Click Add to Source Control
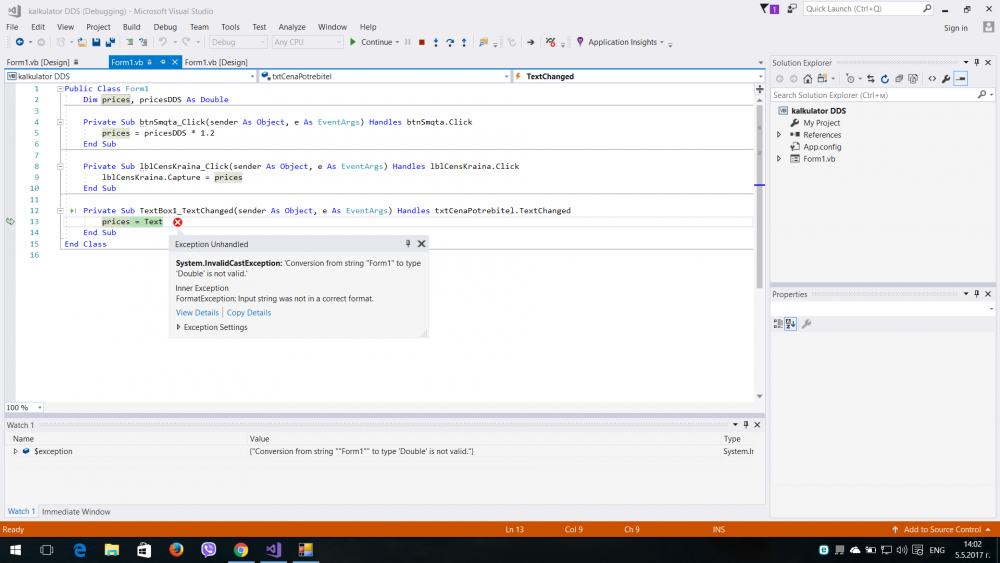The image size is (1000, 563). click(x=942, y=529)
